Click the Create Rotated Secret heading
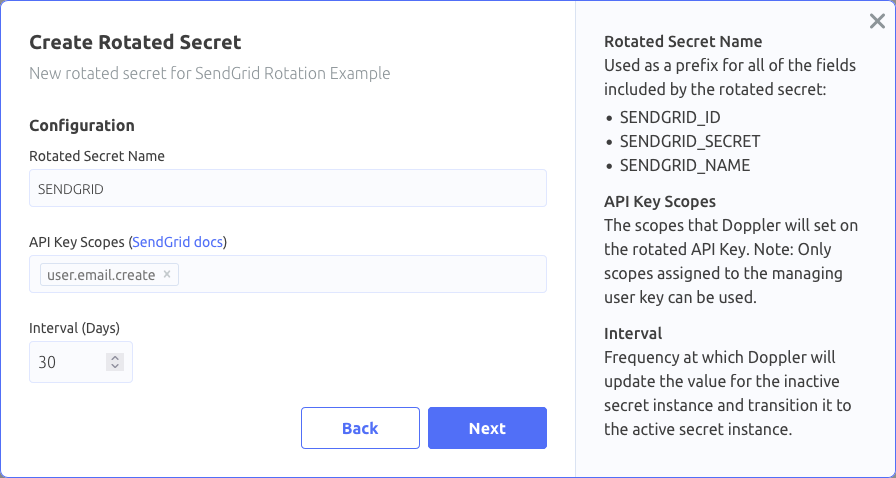Viewport: 896px width, 478px height. click(x=135, y=42)
